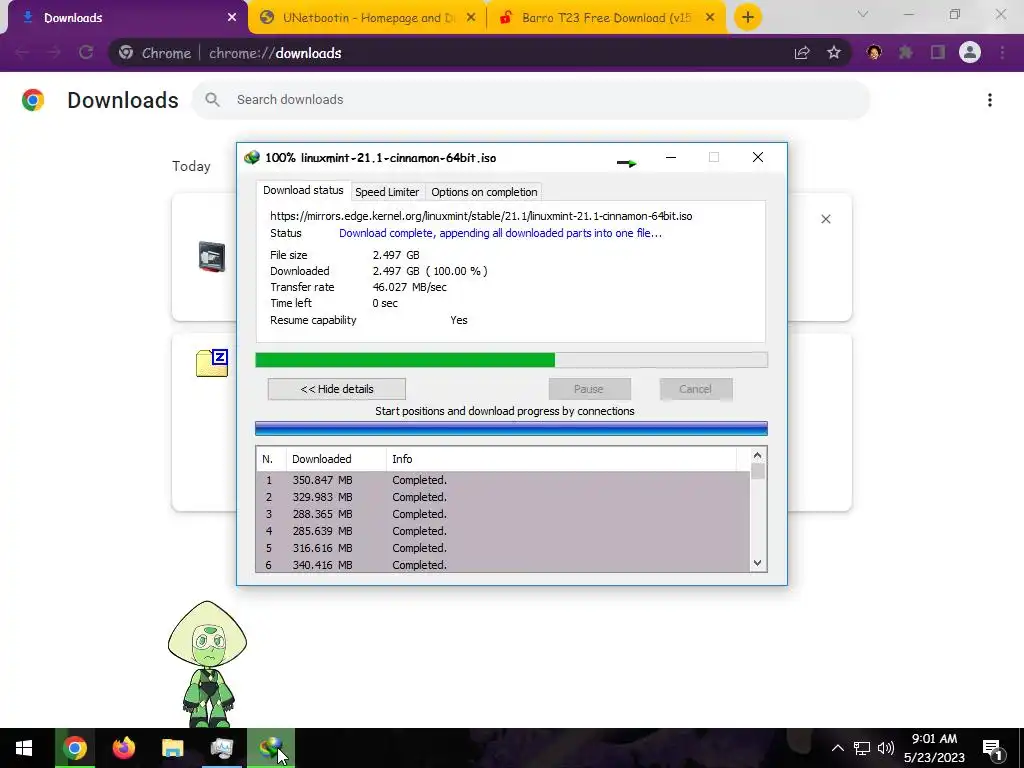
Task: Click the Info column header
Action: (561, 459)
